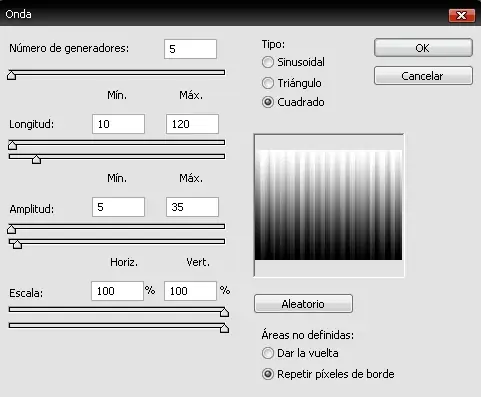Click the Onda title text

19,14
